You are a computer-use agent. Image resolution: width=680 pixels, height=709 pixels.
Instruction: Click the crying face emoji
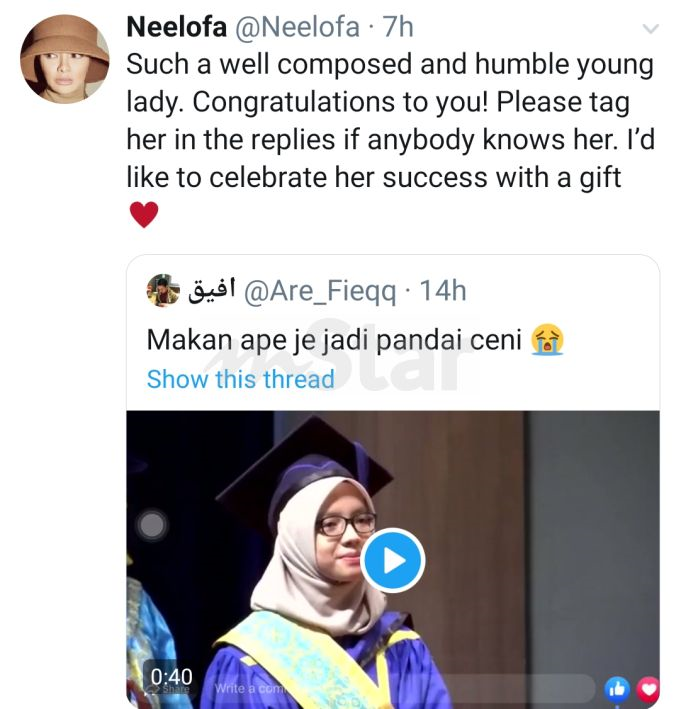tap(548, 339)
